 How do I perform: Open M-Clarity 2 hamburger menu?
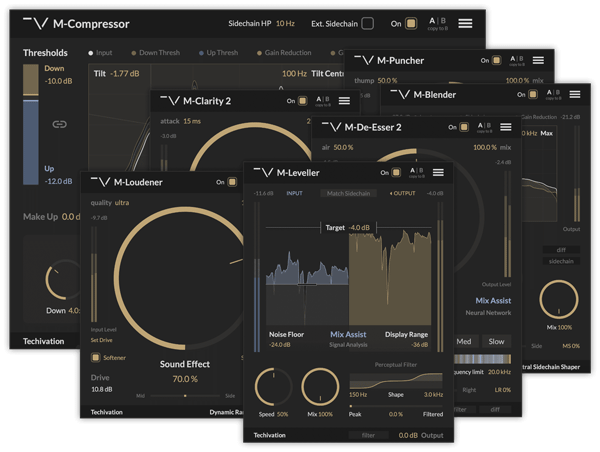344,101
